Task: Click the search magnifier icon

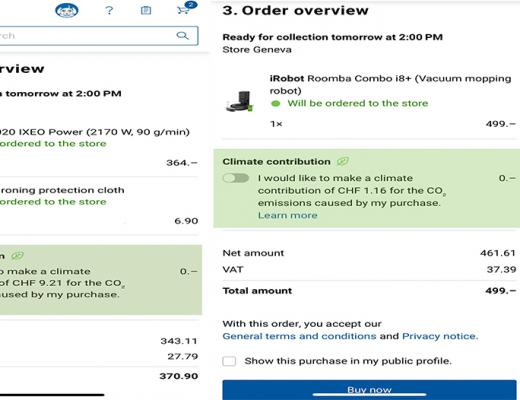Action: pos(182,35)
